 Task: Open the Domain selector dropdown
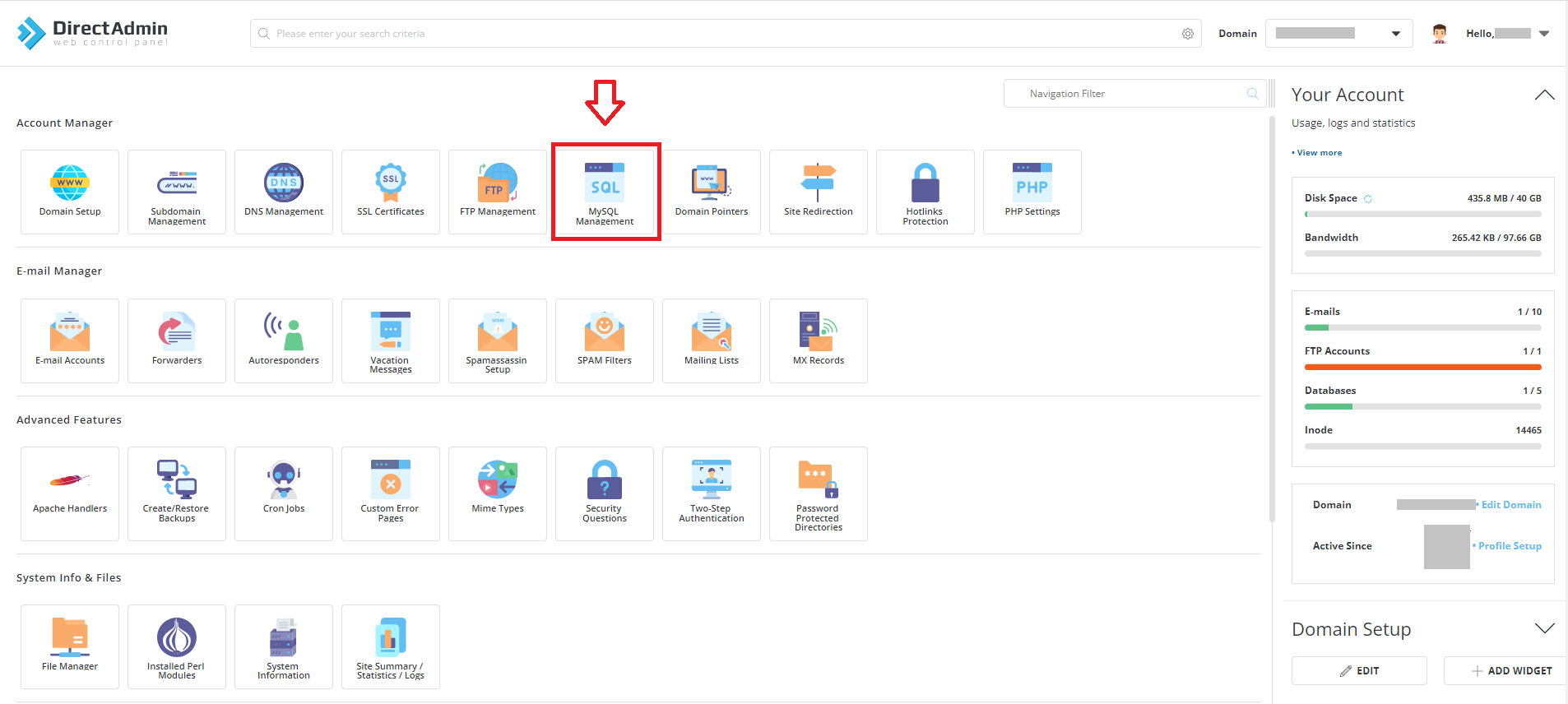[1338, 34]
